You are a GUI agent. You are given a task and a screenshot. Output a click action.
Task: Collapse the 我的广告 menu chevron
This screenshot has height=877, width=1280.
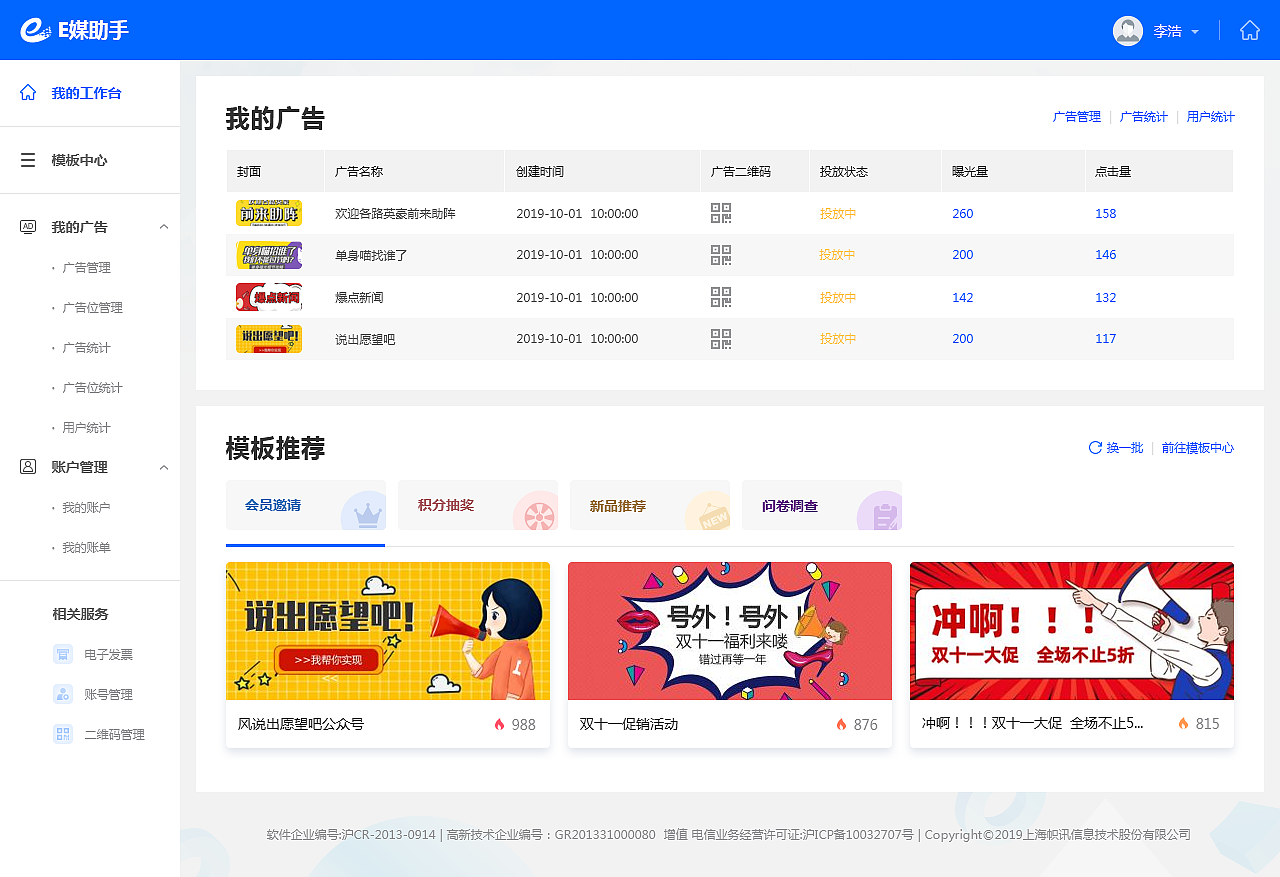click(164, 227)
